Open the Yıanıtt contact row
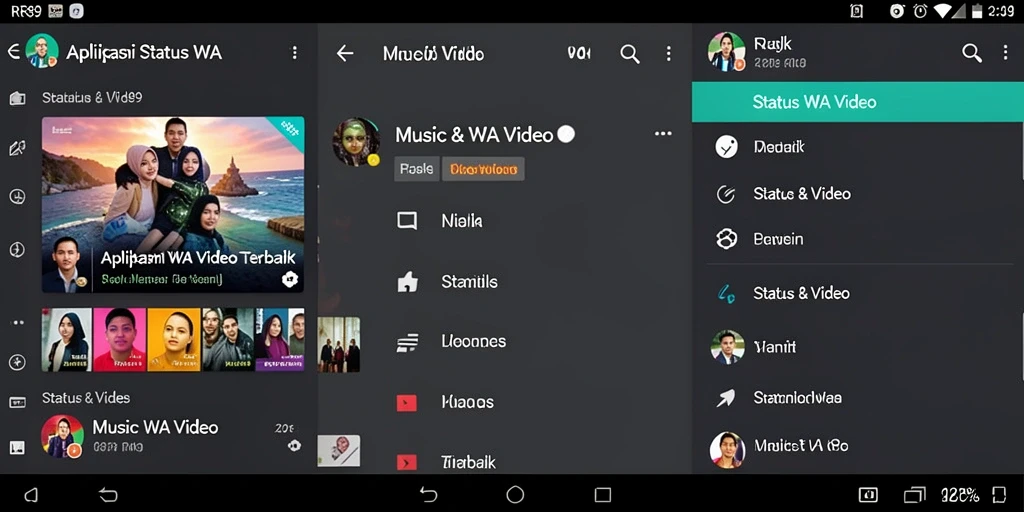 click(x=857, y=347)
